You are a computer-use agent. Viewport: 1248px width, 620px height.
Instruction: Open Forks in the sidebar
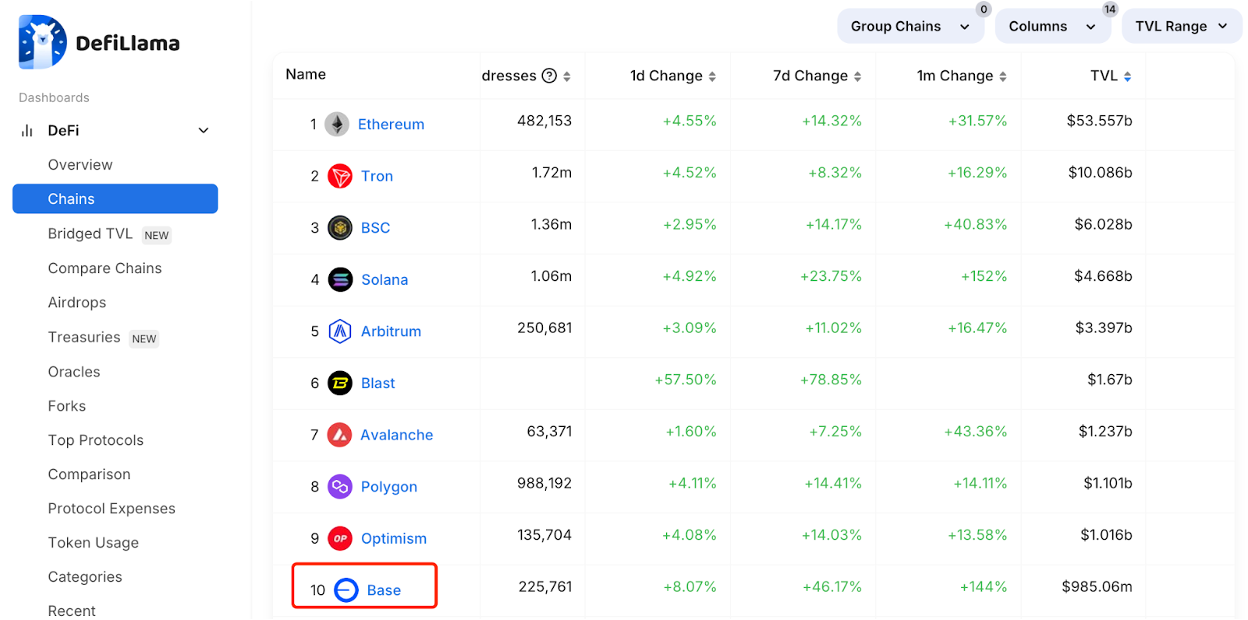(x=67, y=406)
